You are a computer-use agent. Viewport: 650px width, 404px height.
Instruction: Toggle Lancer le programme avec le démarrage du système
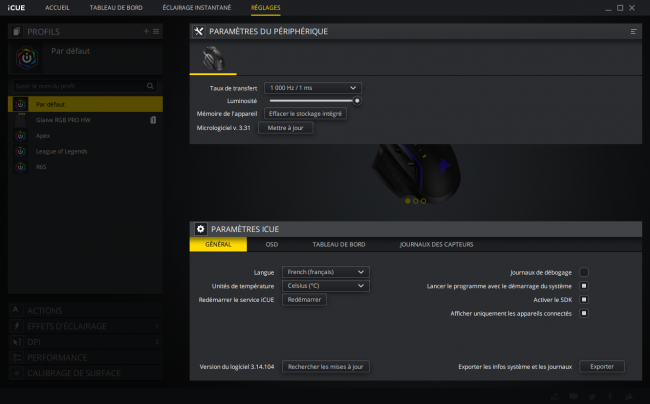(584, 286)
